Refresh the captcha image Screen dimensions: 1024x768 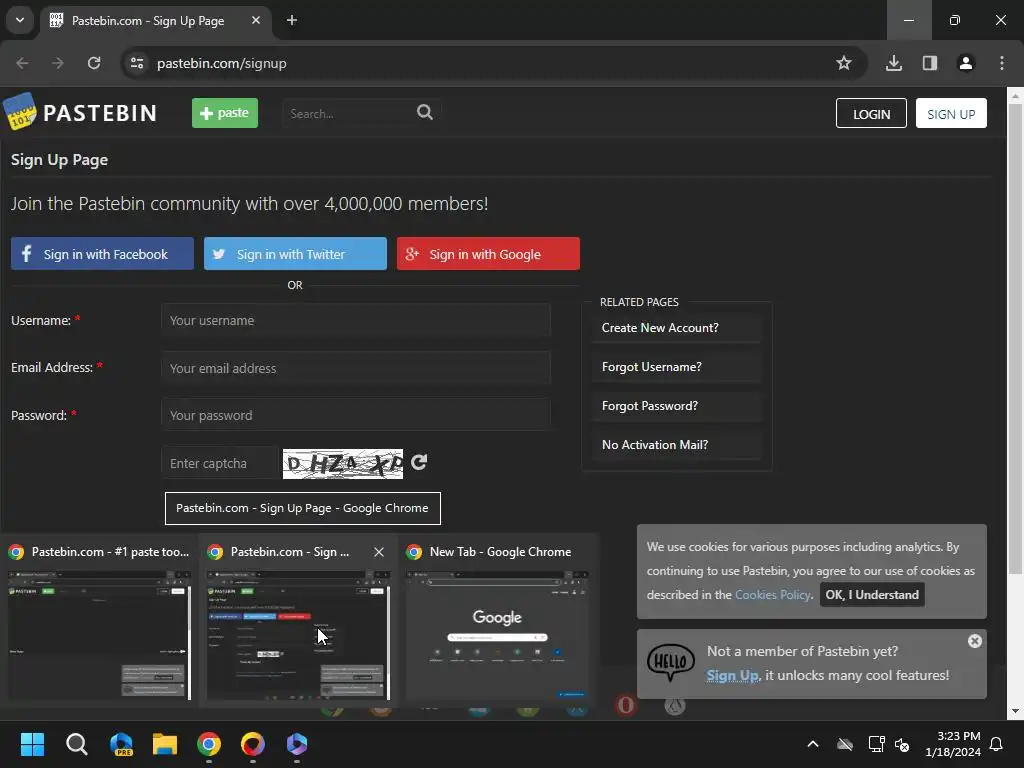tap(419, 462)
